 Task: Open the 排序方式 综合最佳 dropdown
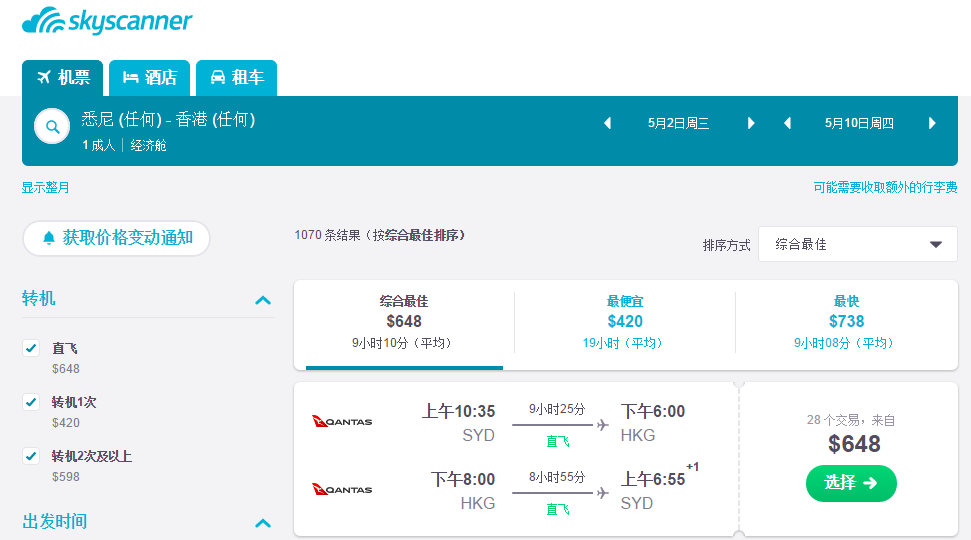click(858, 244)
